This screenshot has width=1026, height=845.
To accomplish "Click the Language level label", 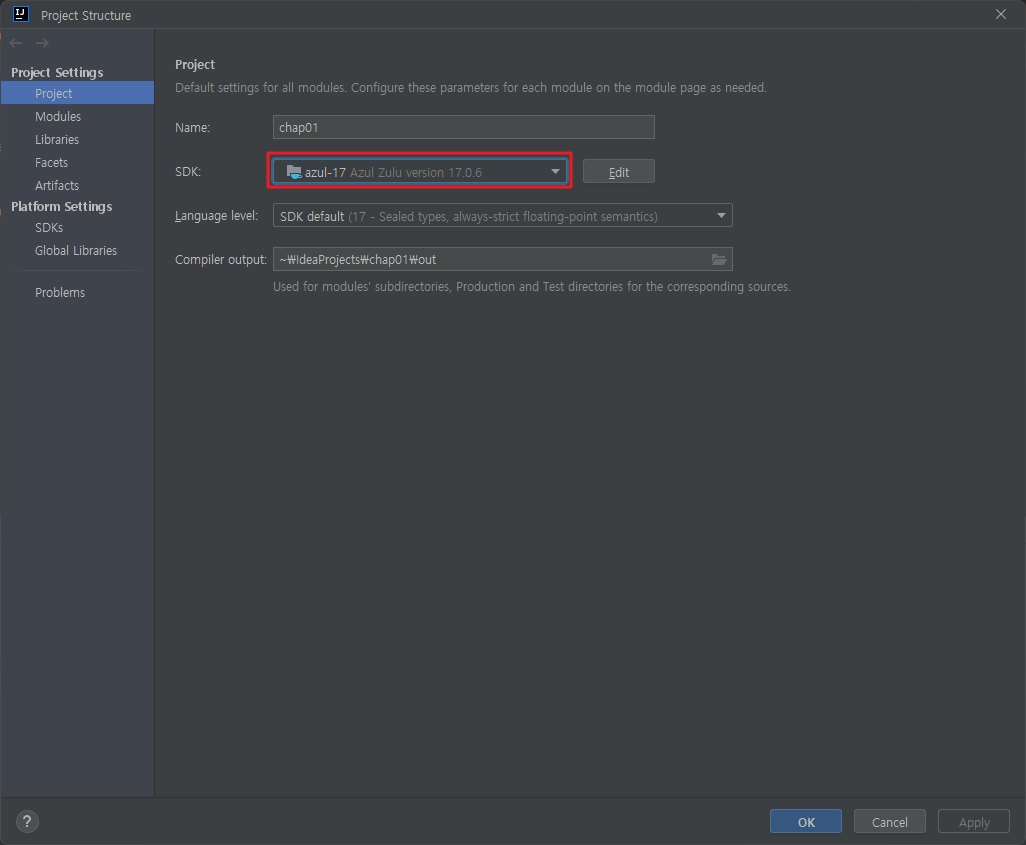I will (x=217, y=215).
